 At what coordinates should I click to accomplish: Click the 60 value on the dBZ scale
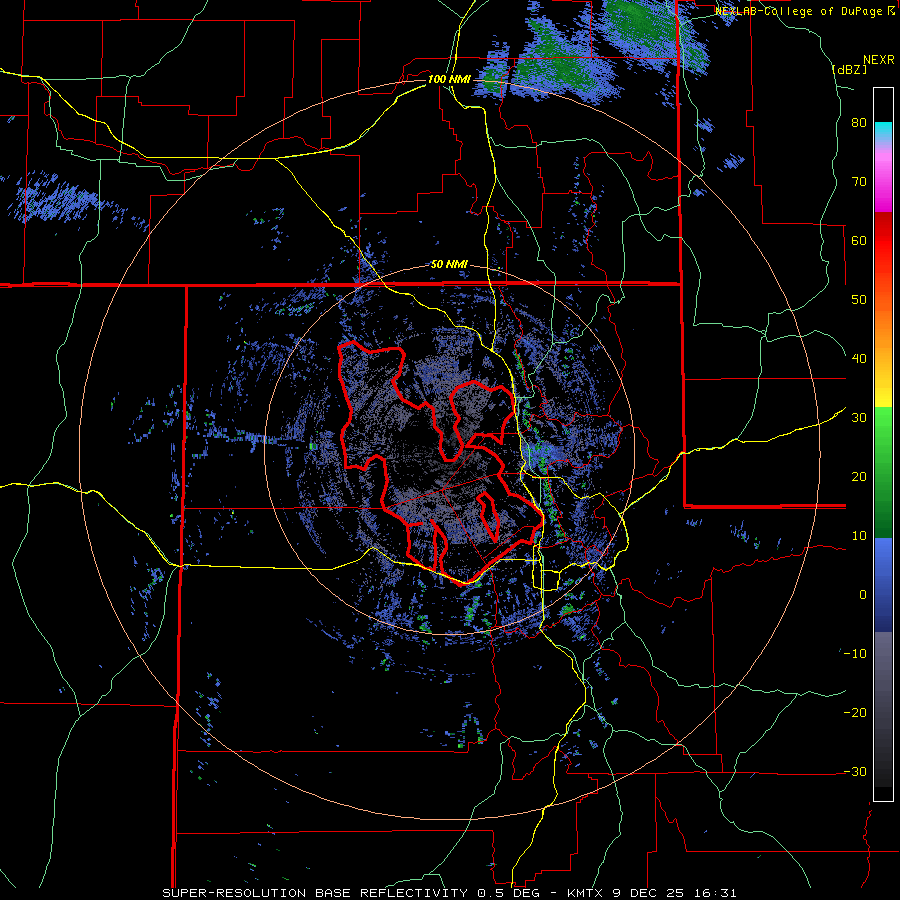click(859, 240)
